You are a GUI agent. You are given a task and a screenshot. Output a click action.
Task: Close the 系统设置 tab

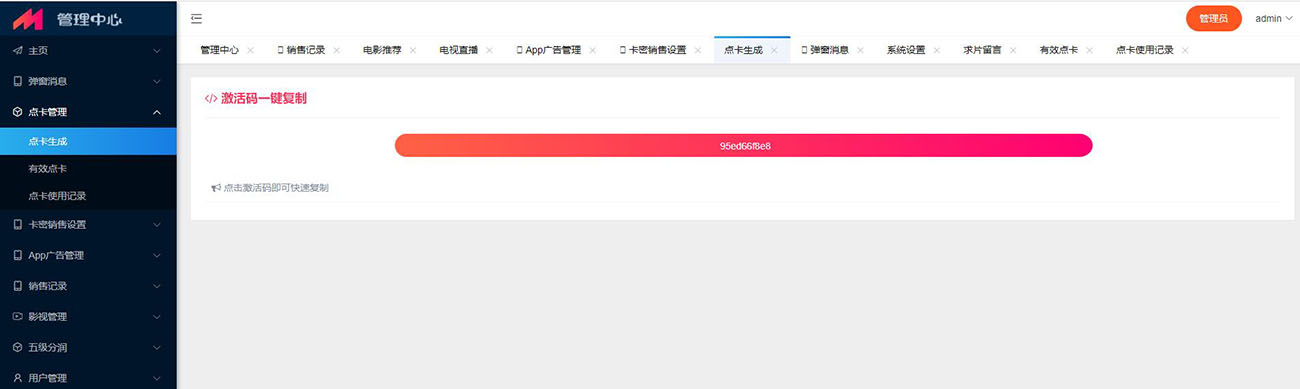pyautogui.click(x=937, y=50)
